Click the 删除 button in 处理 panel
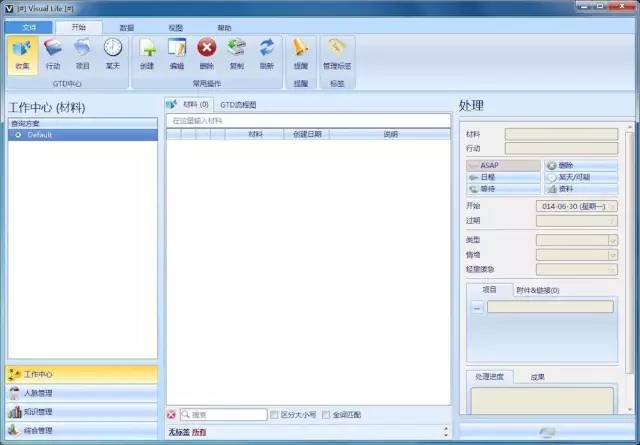This screenshot has width=640, height=445. (x=581, y=165)
